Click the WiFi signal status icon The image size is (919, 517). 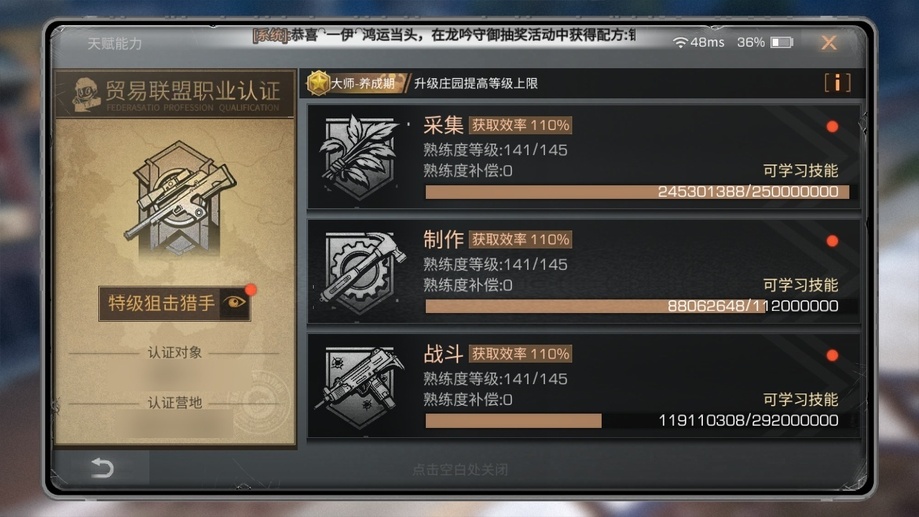(x=680, y=42)
